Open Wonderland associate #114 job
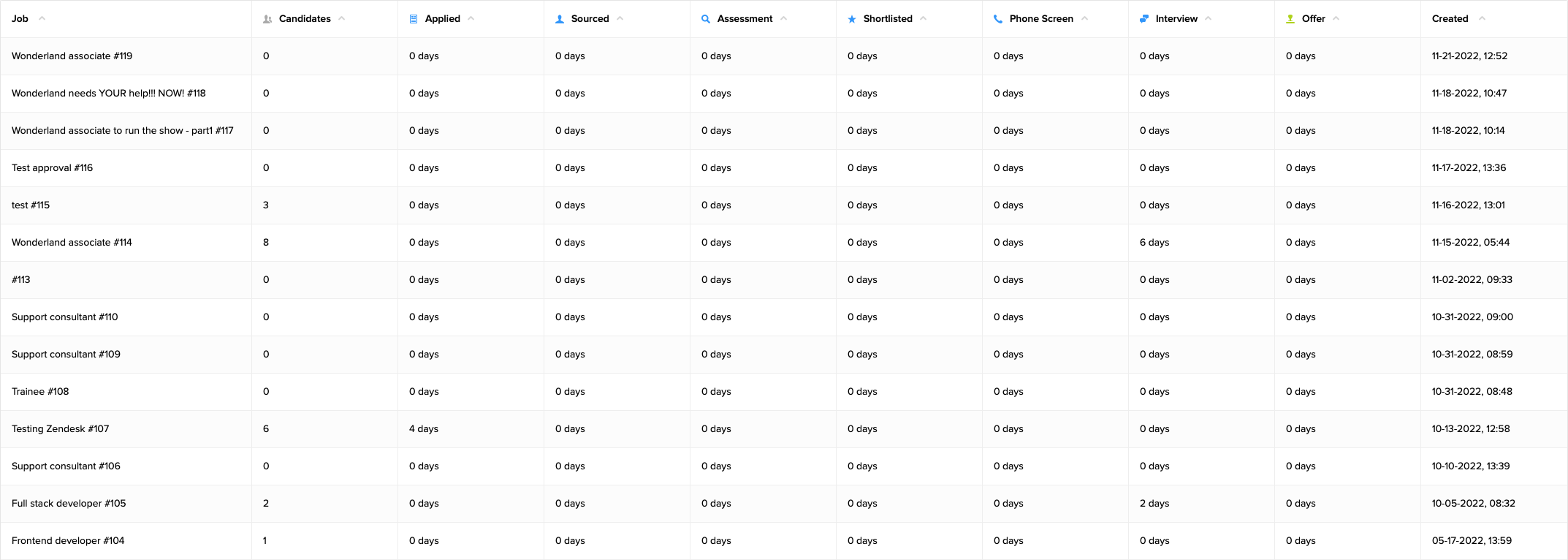The height and width of the screenshot is (560, 1568). pos(72,243)
